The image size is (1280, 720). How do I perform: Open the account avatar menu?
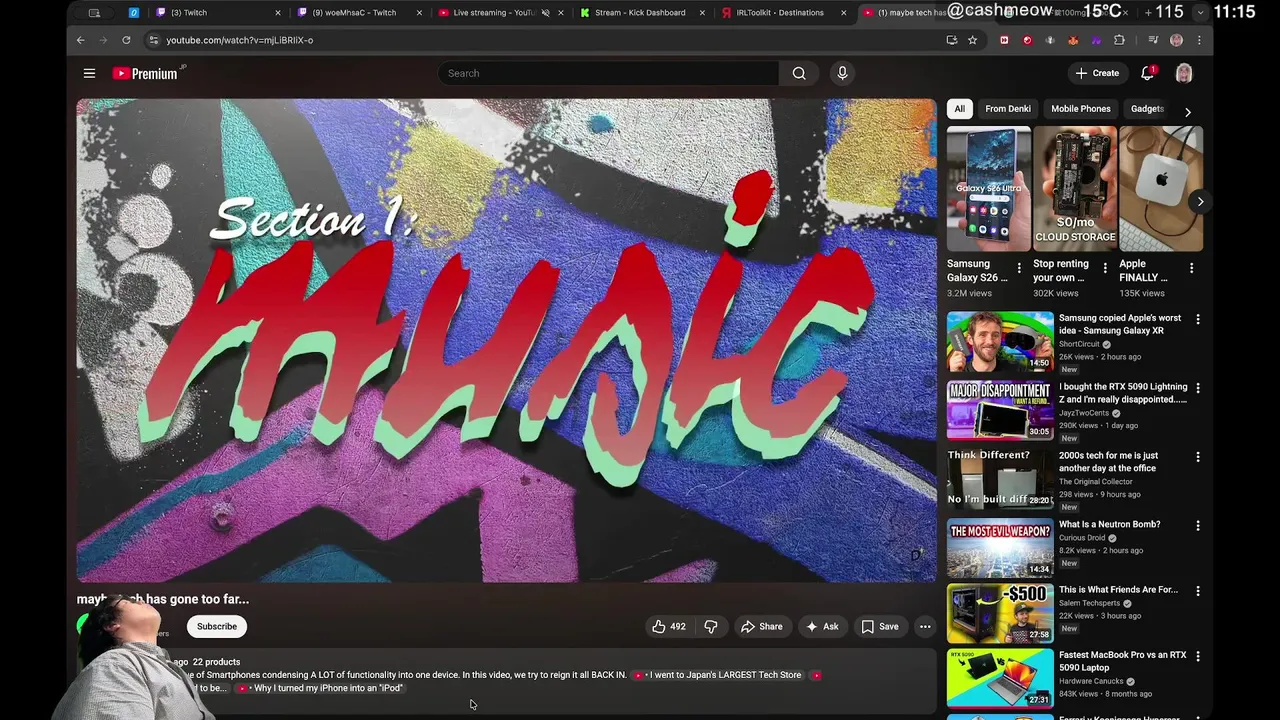[1184, 73]
